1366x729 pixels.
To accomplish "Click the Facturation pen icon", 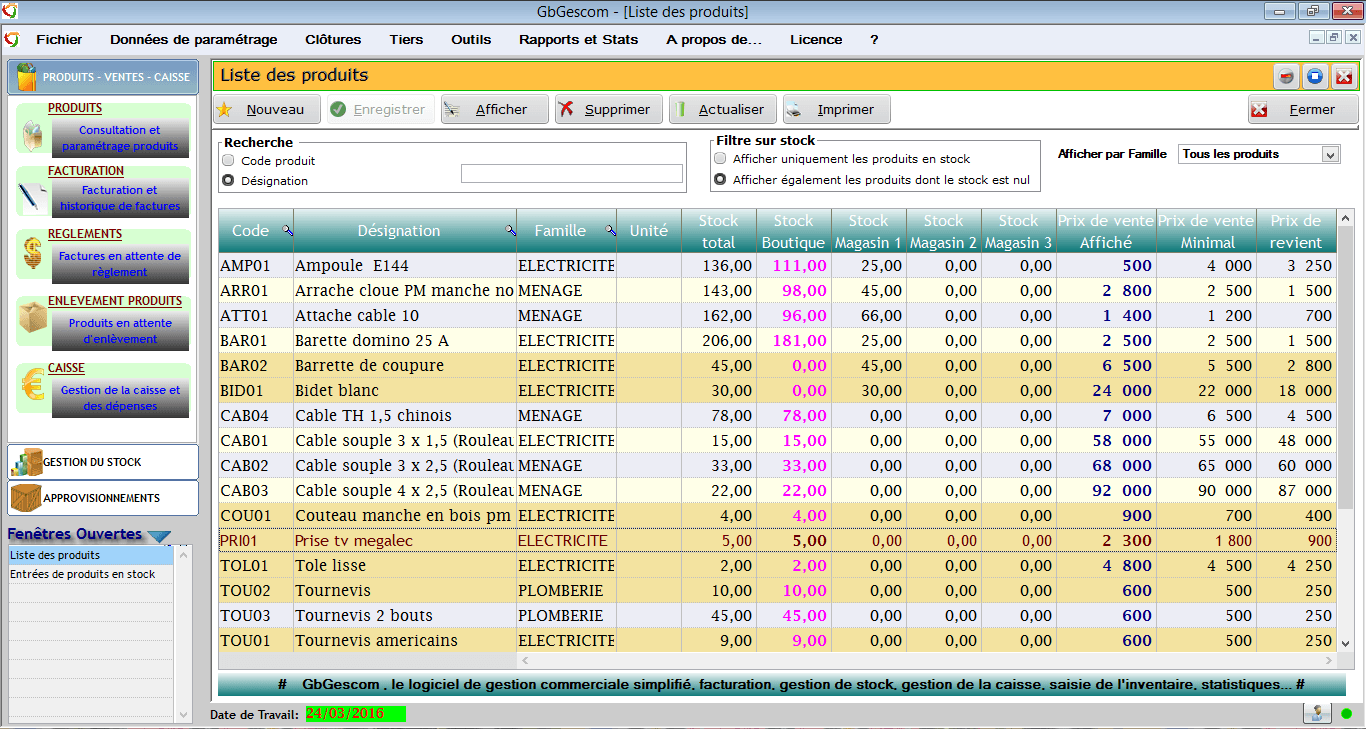I will tap(31, 195).
